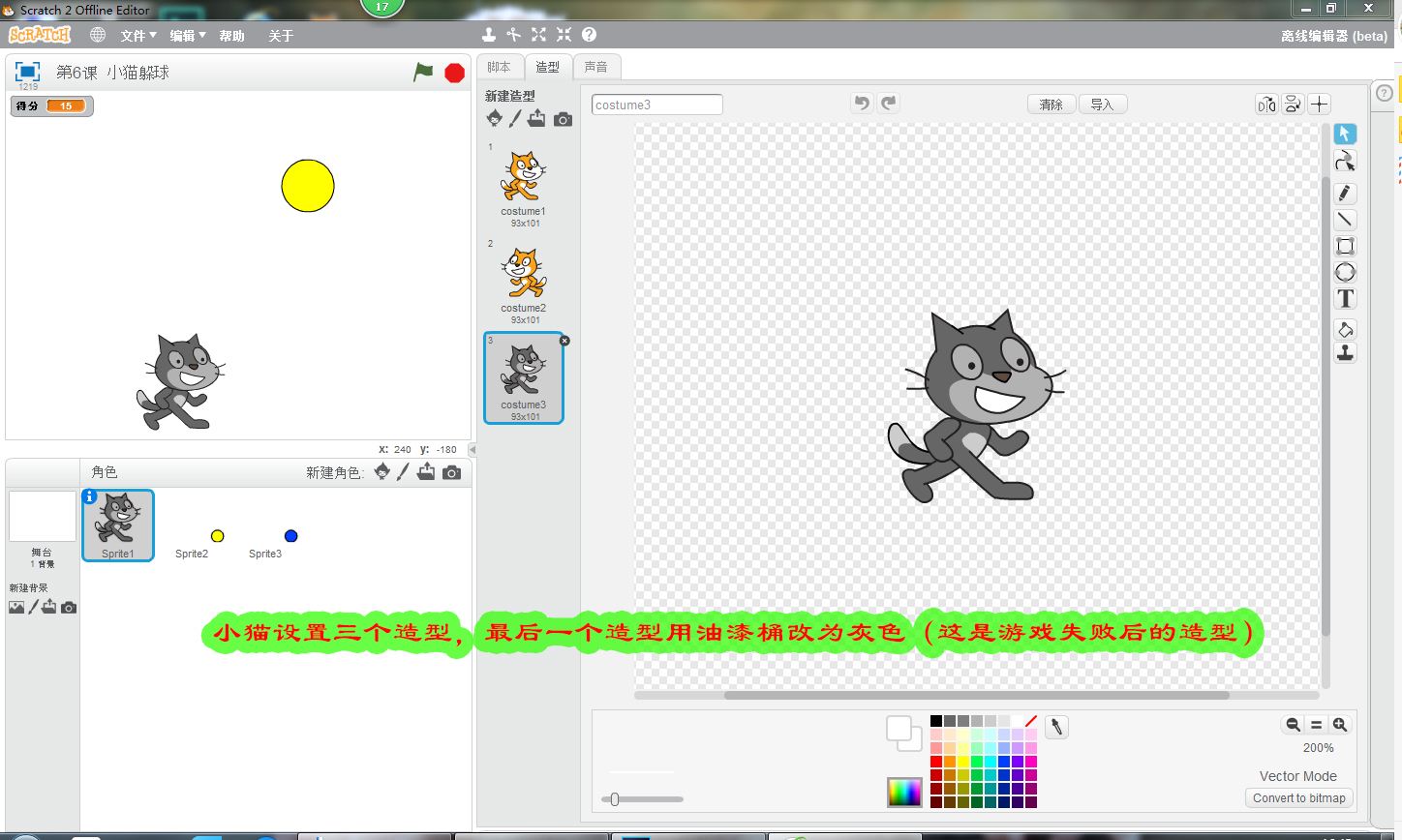1402x840 pixels.
Task: Select the arrow Select tool
Action: [x=1345, y=134]
